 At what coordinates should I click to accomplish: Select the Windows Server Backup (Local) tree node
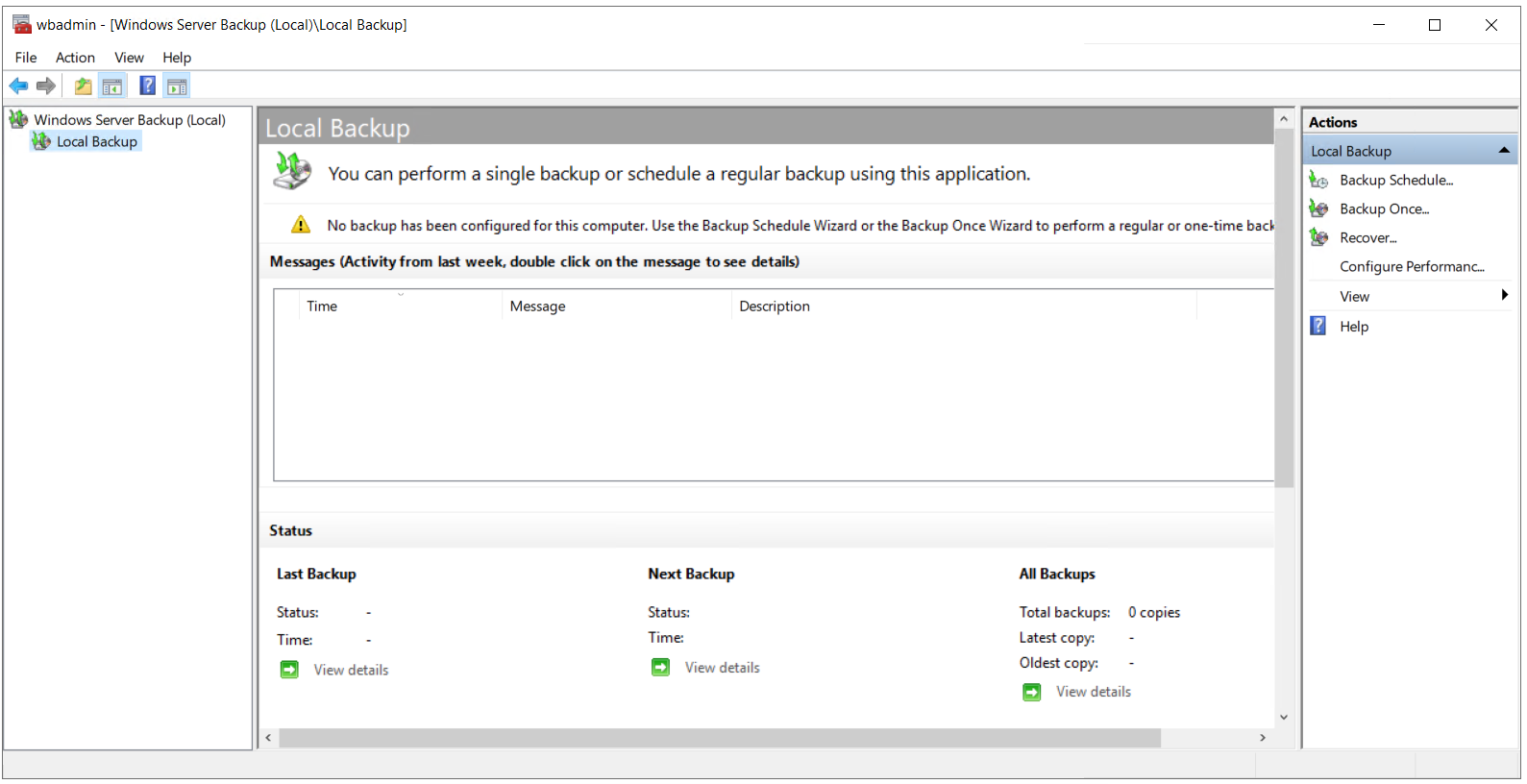[x=130, y=120]
